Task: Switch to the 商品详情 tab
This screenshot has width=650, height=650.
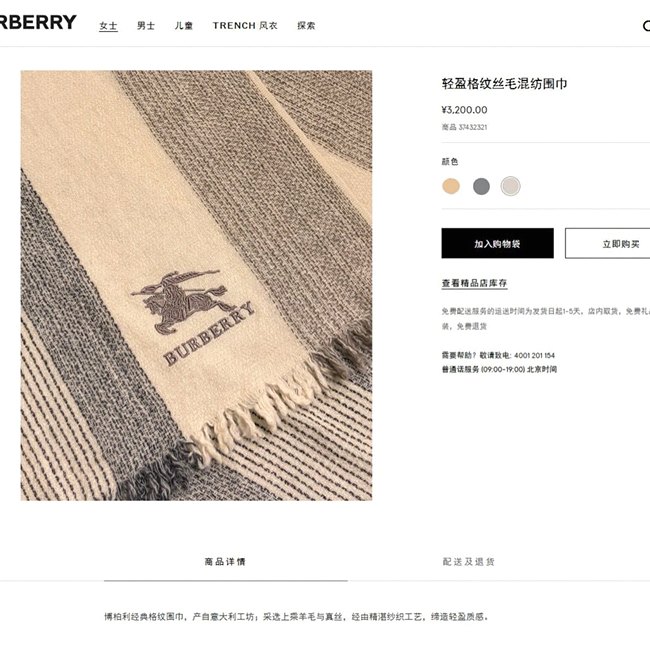Action: (226, 562)
